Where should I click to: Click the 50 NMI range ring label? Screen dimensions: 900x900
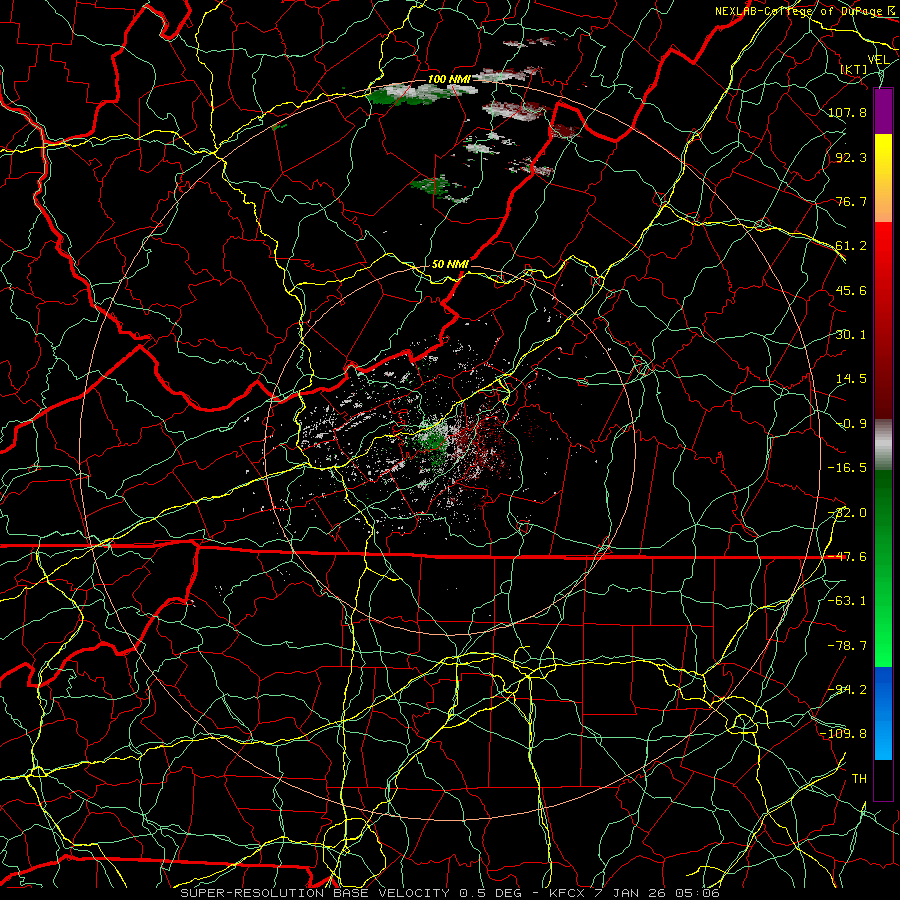[450, 264]
